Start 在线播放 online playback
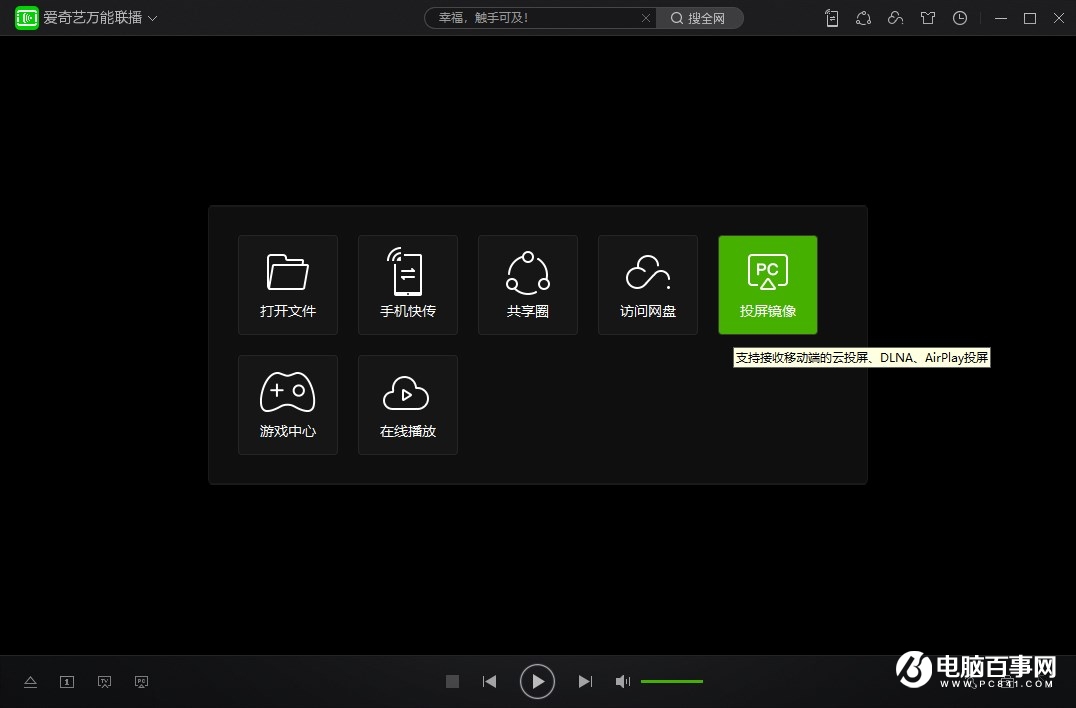This screenshot has width=1076, height=708. pyautogui.click(x=407, y=404)
